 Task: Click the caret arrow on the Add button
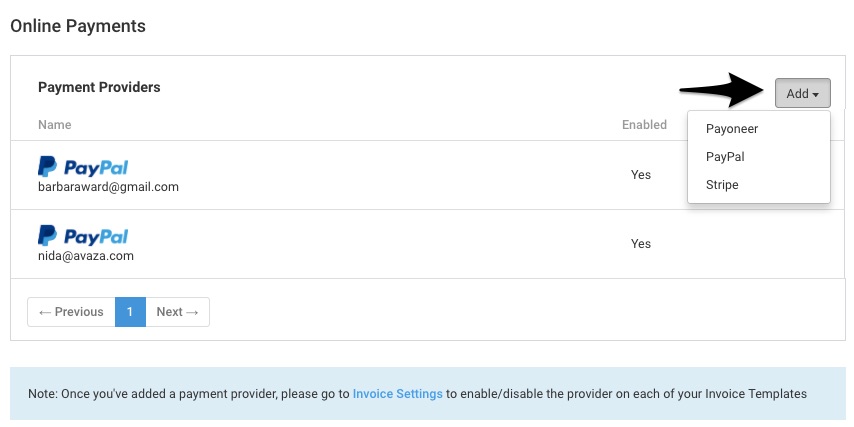click(815, 95)
